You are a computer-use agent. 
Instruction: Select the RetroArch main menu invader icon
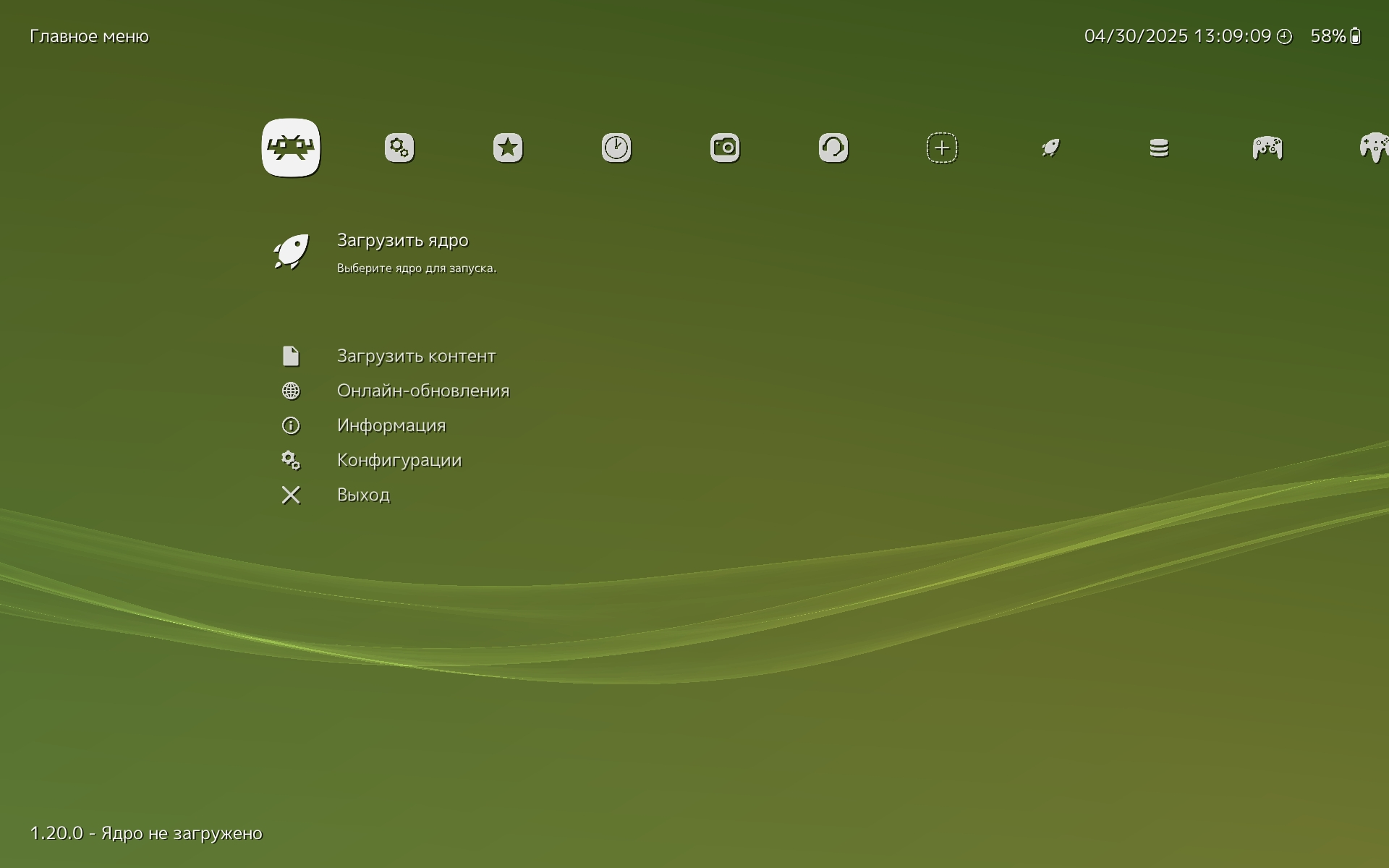coord(291,148)
